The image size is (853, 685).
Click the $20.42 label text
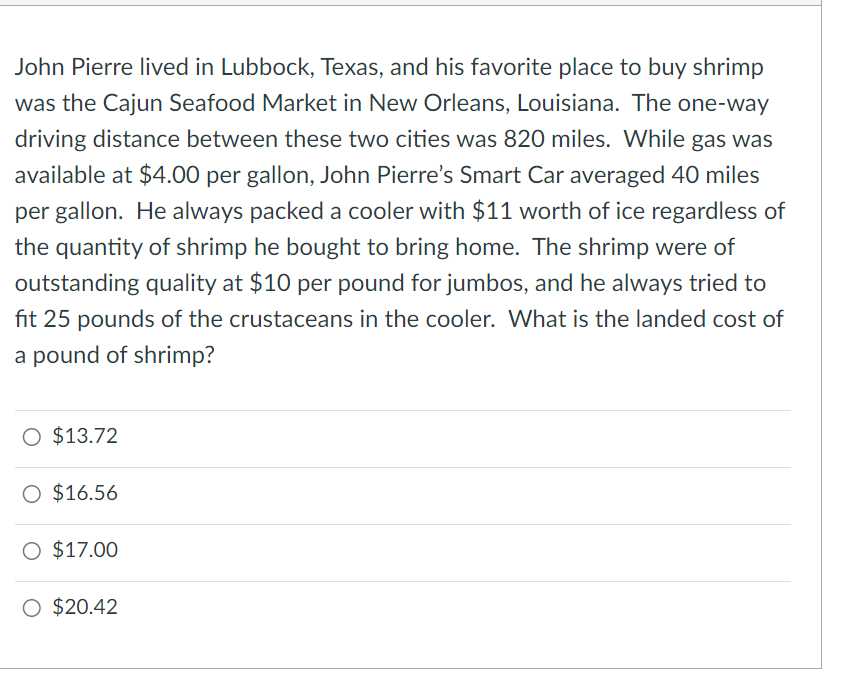coord(86,606)
